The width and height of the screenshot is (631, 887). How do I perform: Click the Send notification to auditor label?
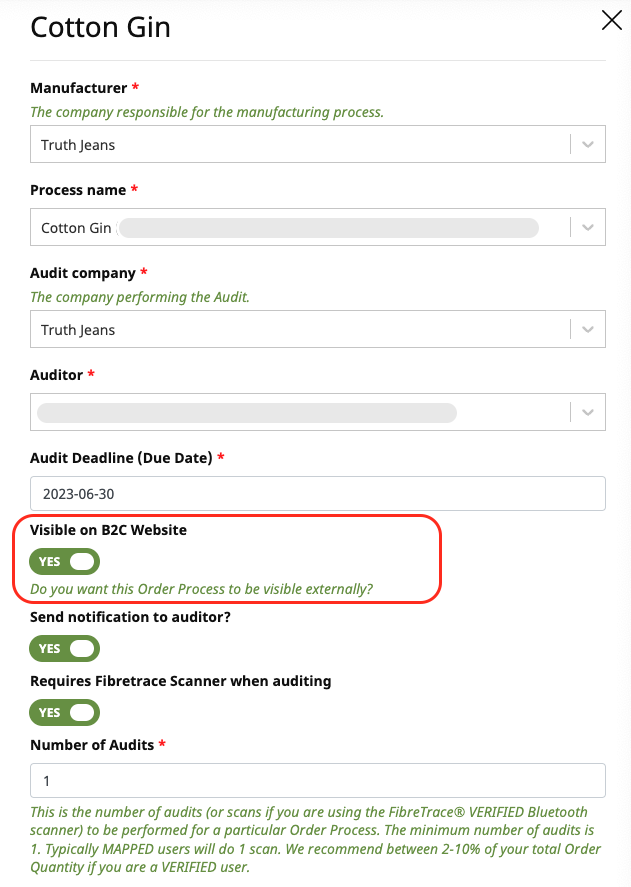131,617
